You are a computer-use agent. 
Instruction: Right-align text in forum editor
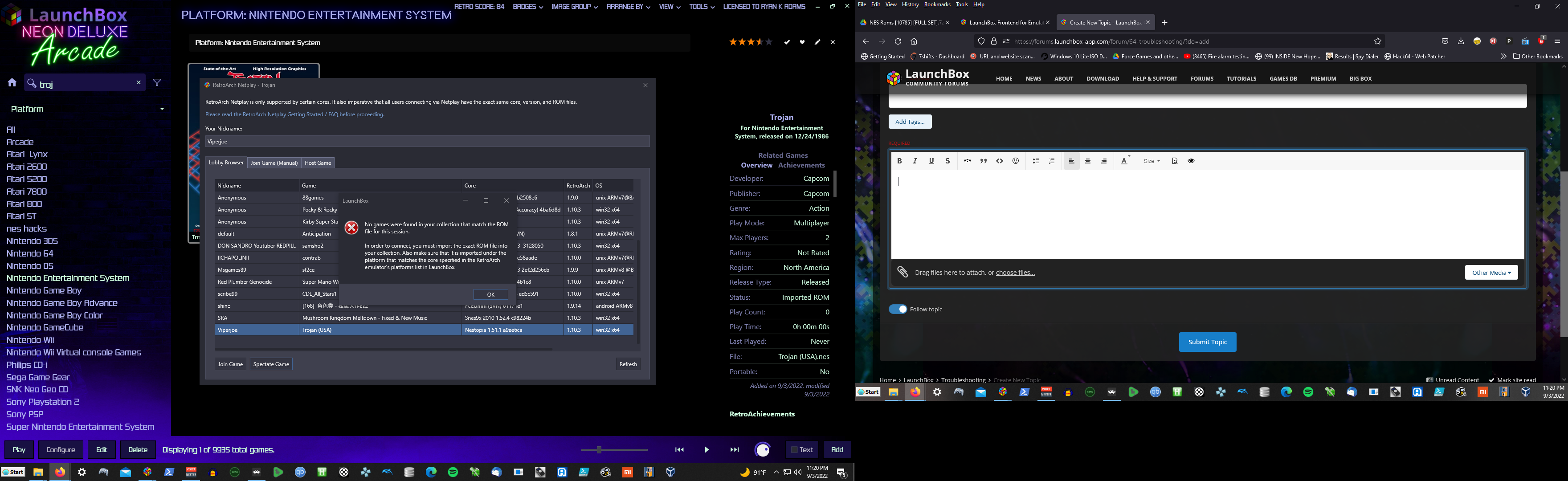(x=1104, y=161)
